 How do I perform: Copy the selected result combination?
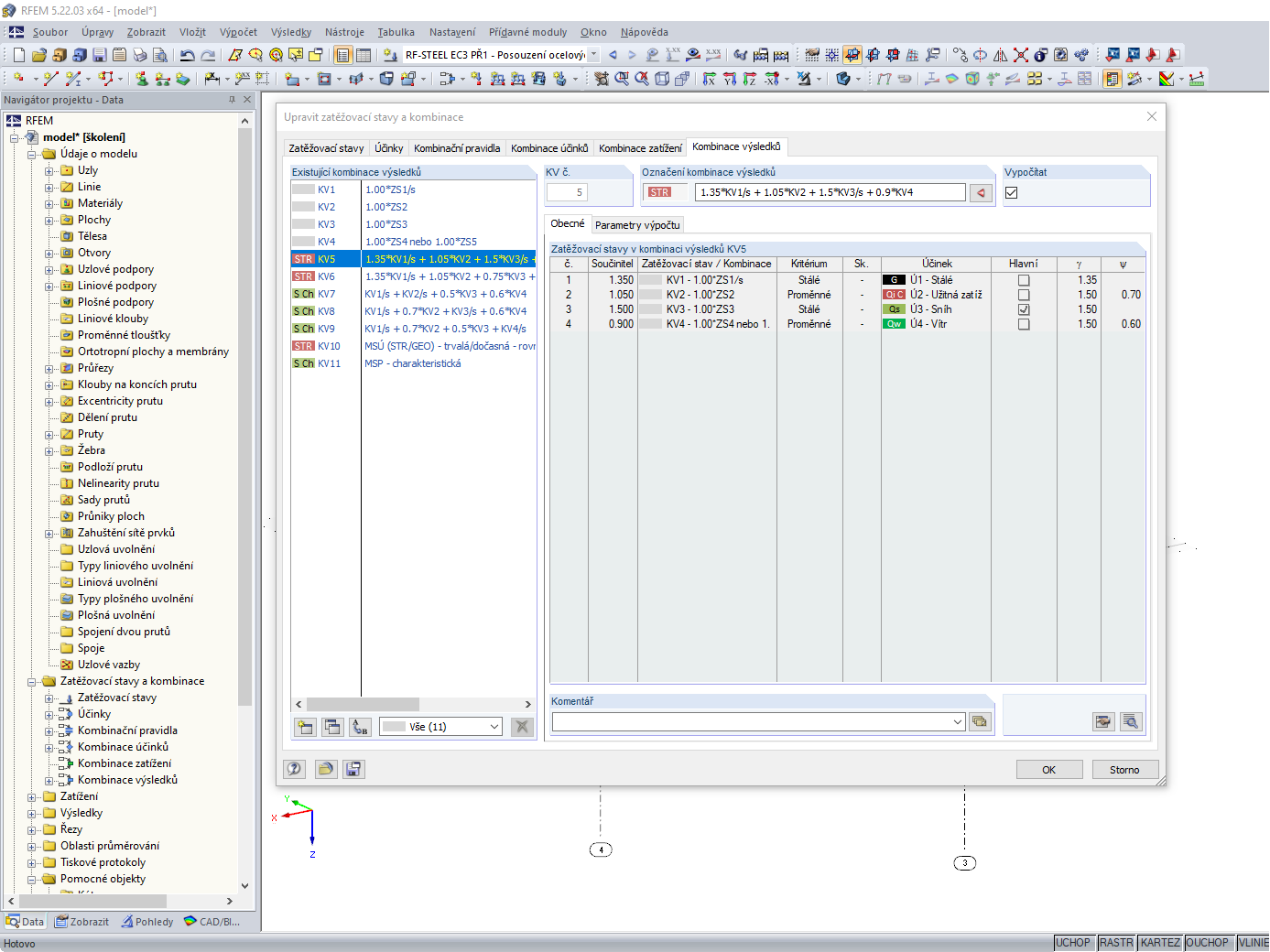(332, 727)
